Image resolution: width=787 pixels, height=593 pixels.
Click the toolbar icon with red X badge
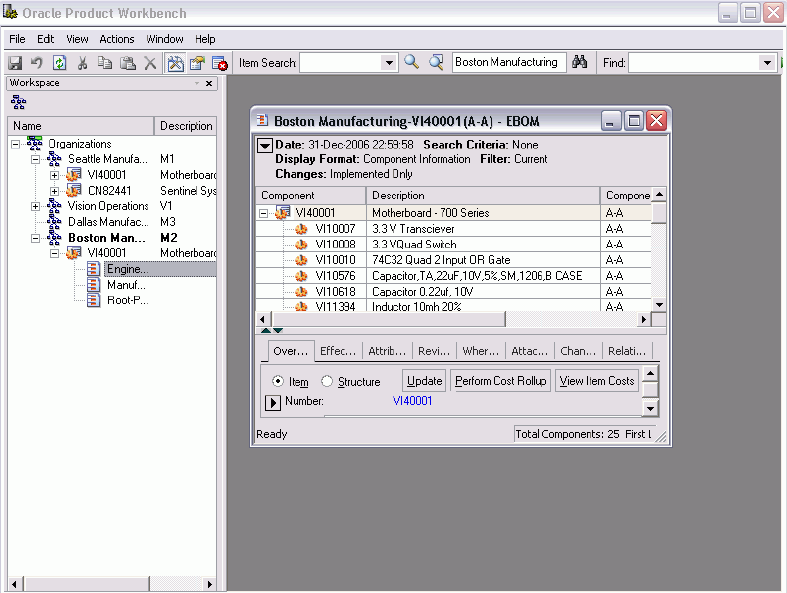(x=220, y=63)
